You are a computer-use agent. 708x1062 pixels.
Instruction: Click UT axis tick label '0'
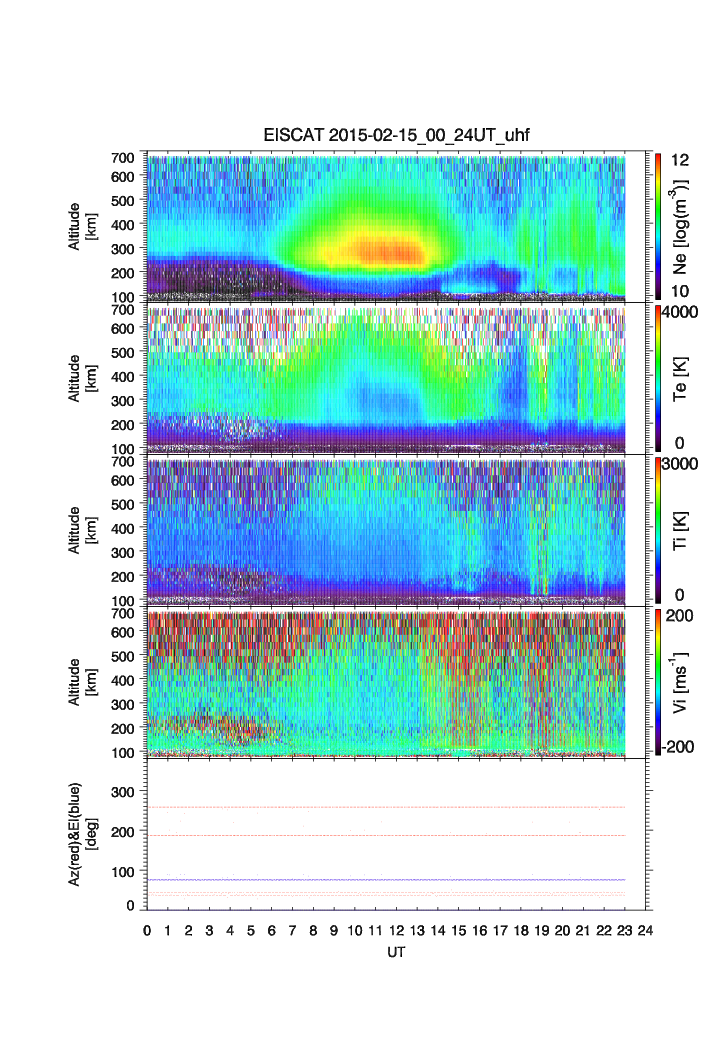tap(147, 931)
